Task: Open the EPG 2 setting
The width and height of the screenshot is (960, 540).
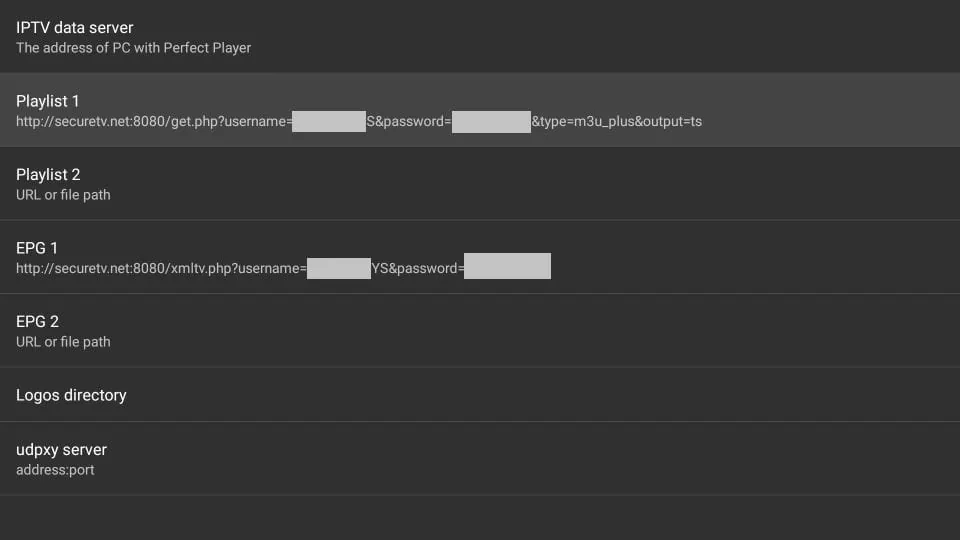Action: [39, 322]
